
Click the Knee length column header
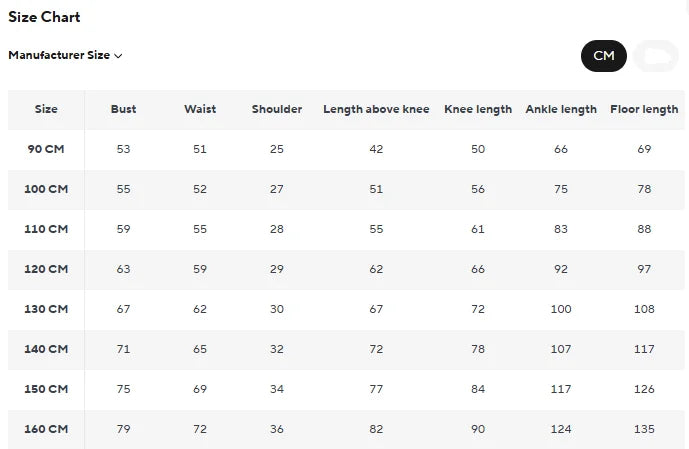[478, 109]
